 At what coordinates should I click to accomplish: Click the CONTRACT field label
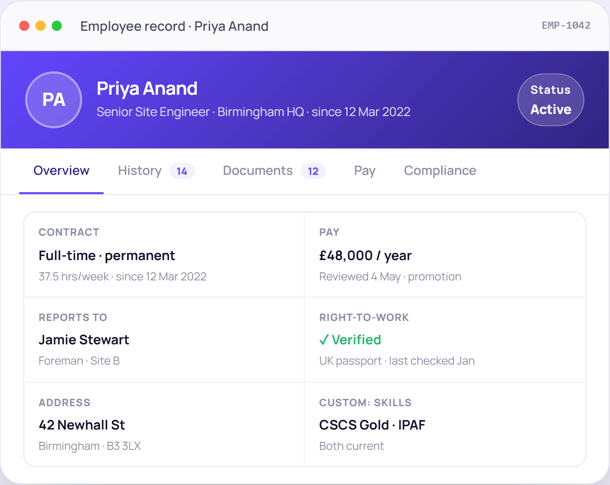click(69, 232)
